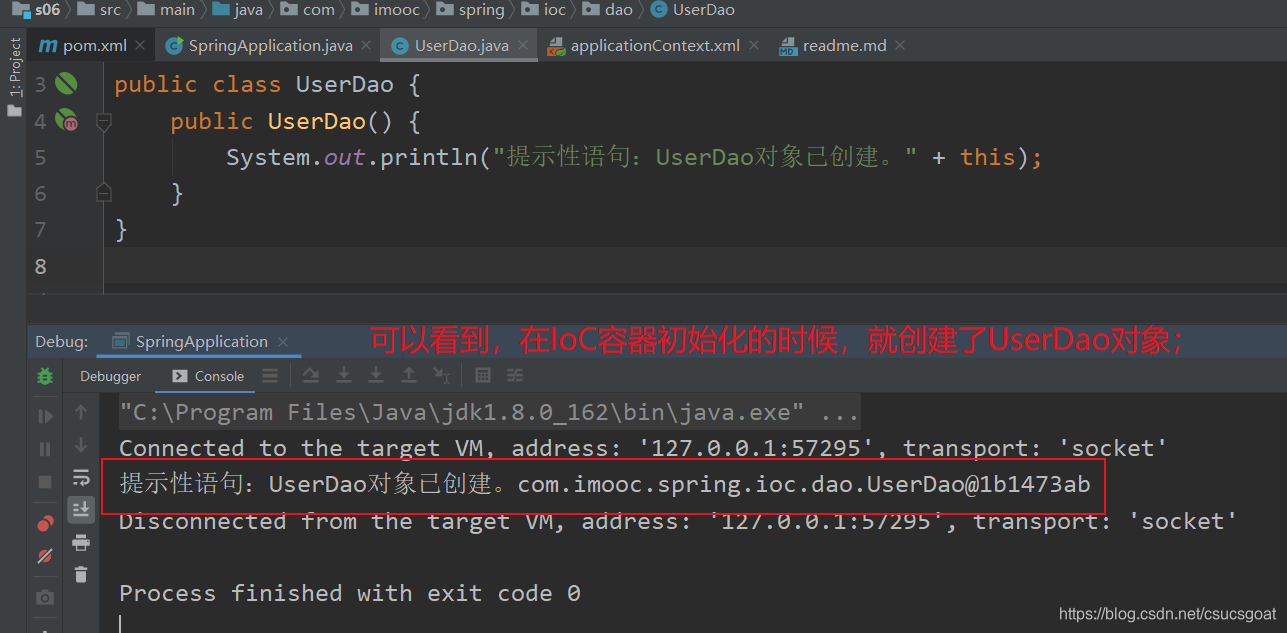Click breadcrumb java in navigation bar
Image resolution: width=1287 pixels, height=633 pixels.
(237, 10)
